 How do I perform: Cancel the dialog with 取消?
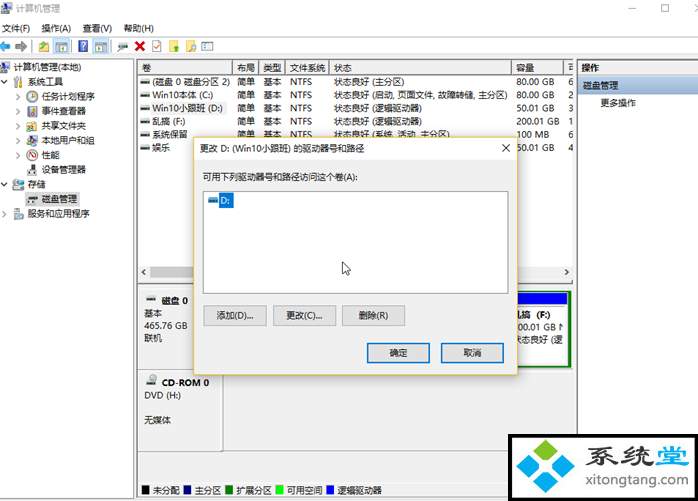(x=472, y=353)
